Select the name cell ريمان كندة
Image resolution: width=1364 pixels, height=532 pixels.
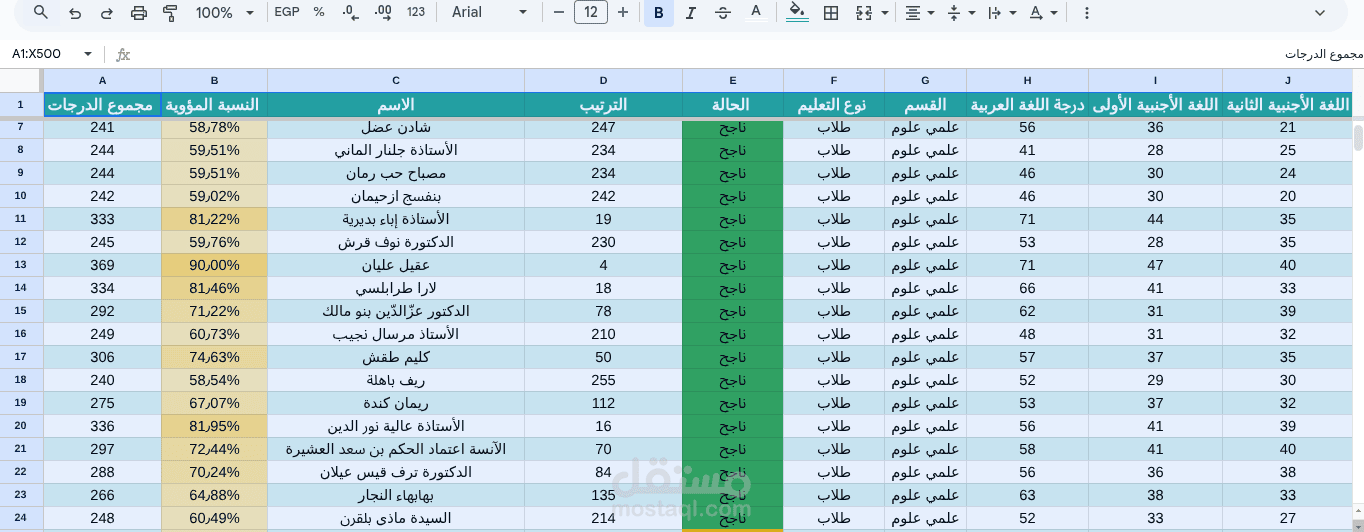[x=396, y=403]
